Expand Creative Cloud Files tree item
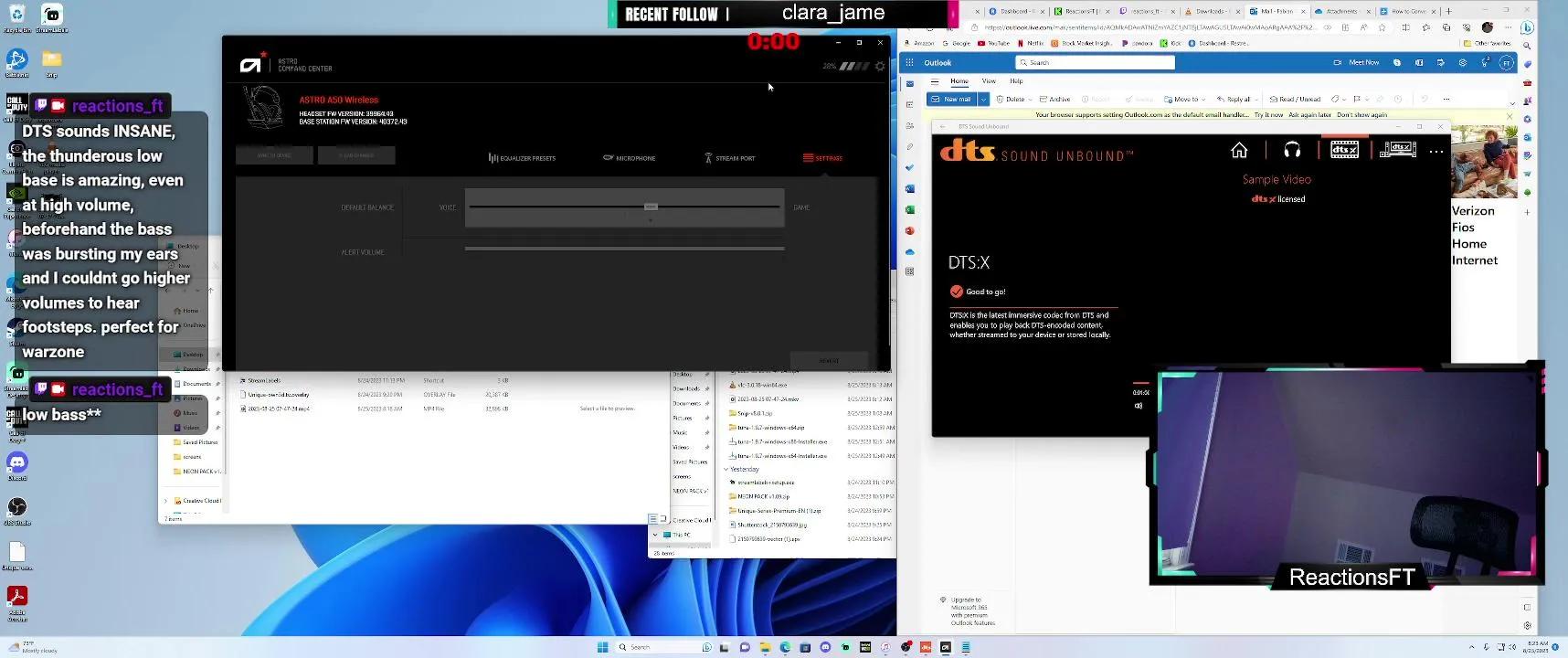1568x658 pixels. click(165, 501)
